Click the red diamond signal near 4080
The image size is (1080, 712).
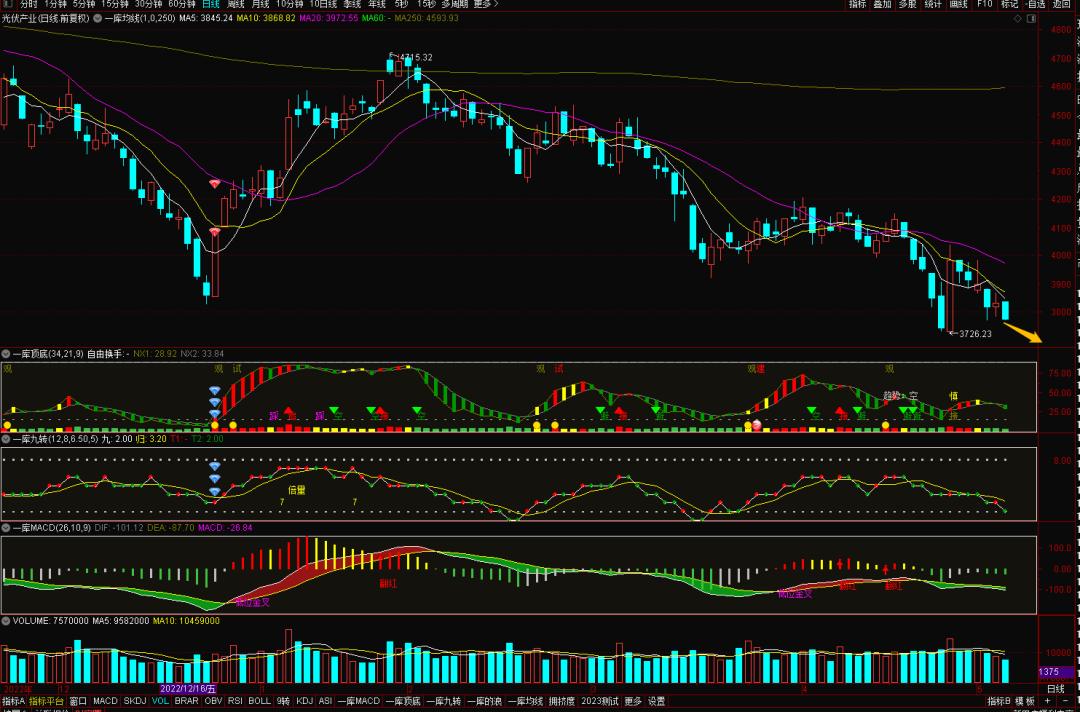215,233
